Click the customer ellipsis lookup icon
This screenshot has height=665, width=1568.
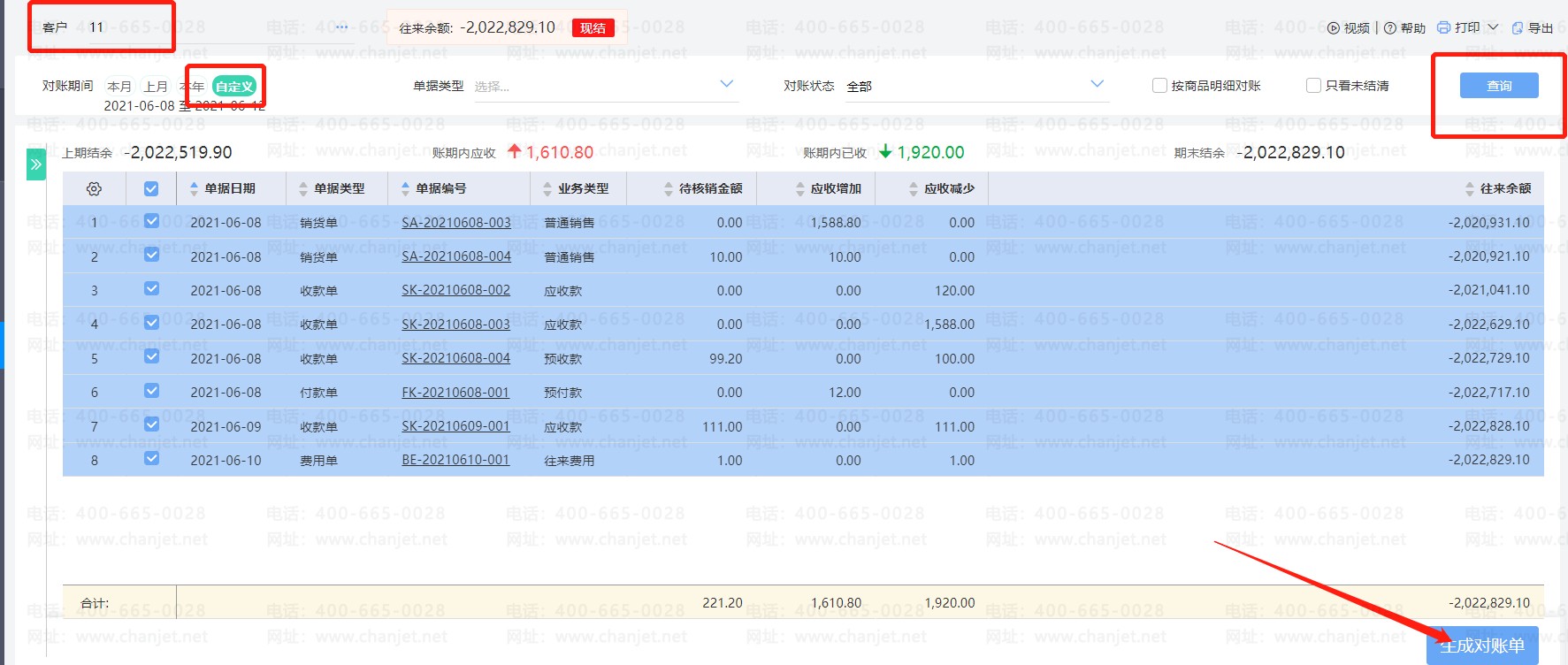click(341, 27)
